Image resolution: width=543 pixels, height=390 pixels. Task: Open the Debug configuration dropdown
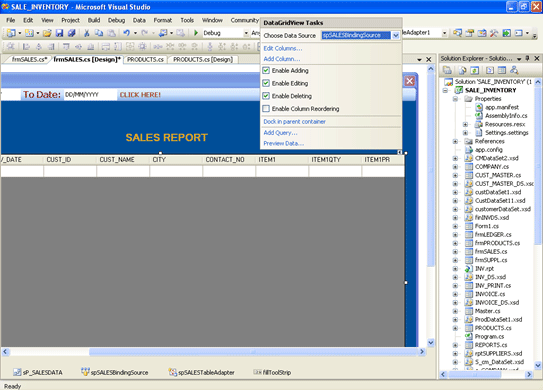click(x=246, y=33)
